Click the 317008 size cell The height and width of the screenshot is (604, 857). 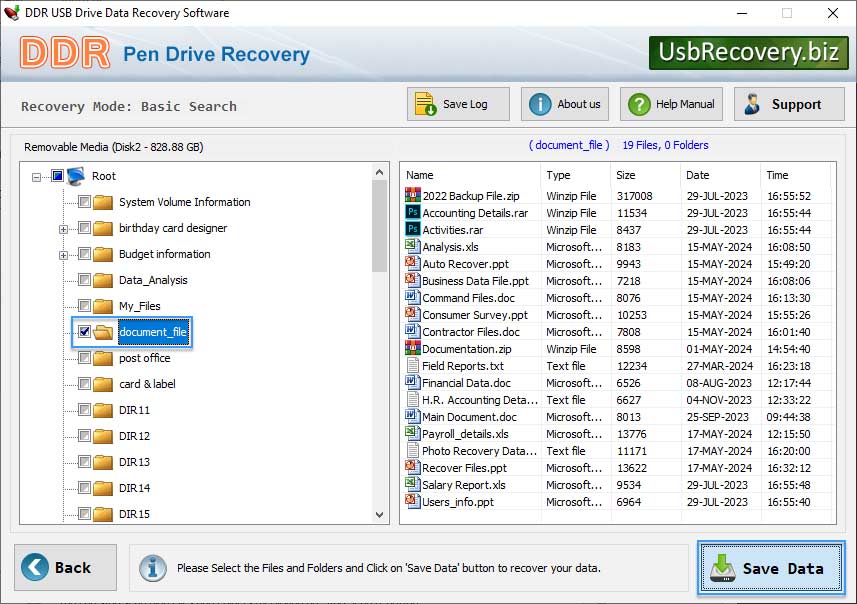click(x=634, y=196)
